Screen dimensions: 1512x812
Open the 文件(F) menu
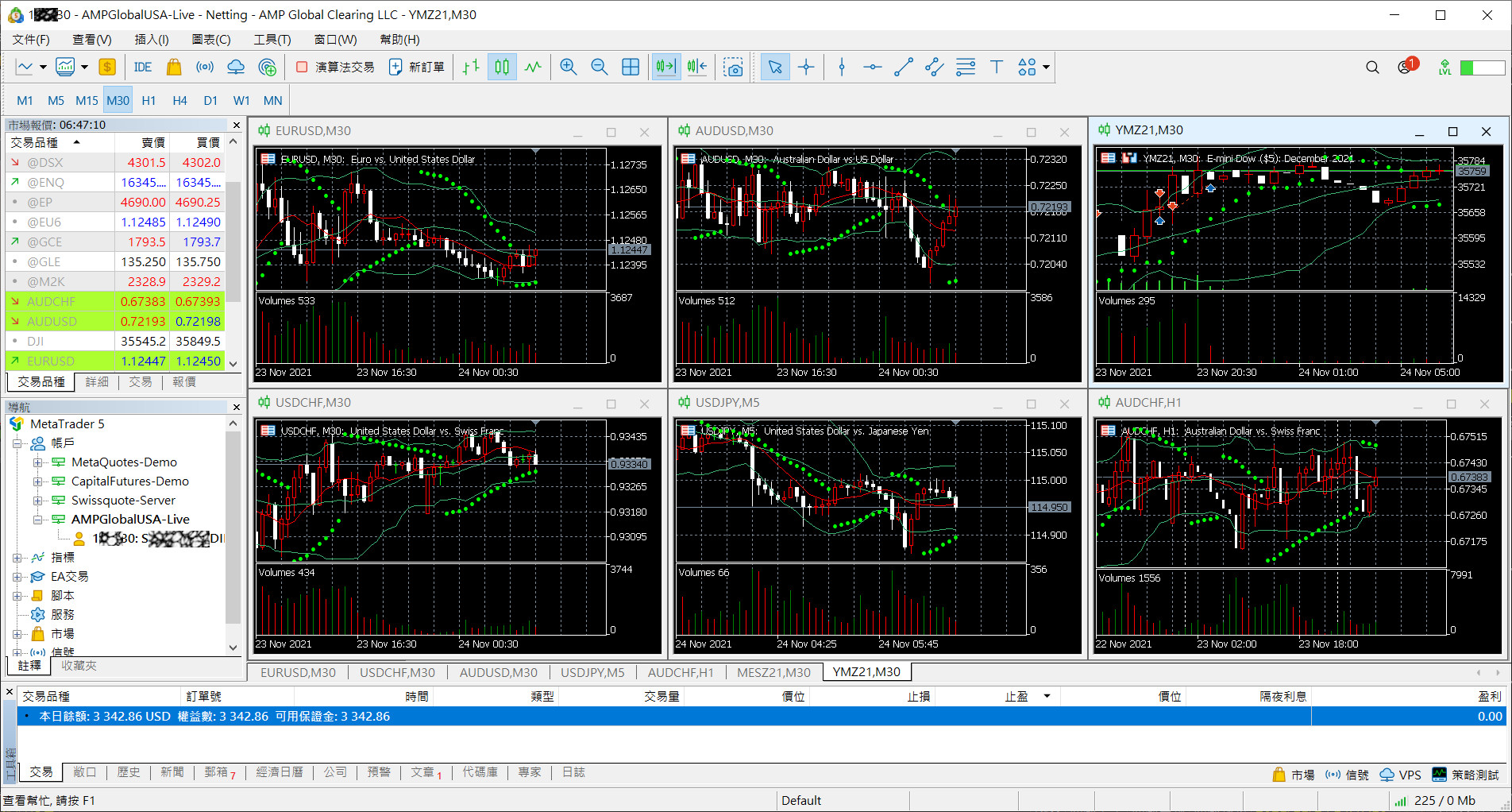pyautogui.click(x=31, y=40)
